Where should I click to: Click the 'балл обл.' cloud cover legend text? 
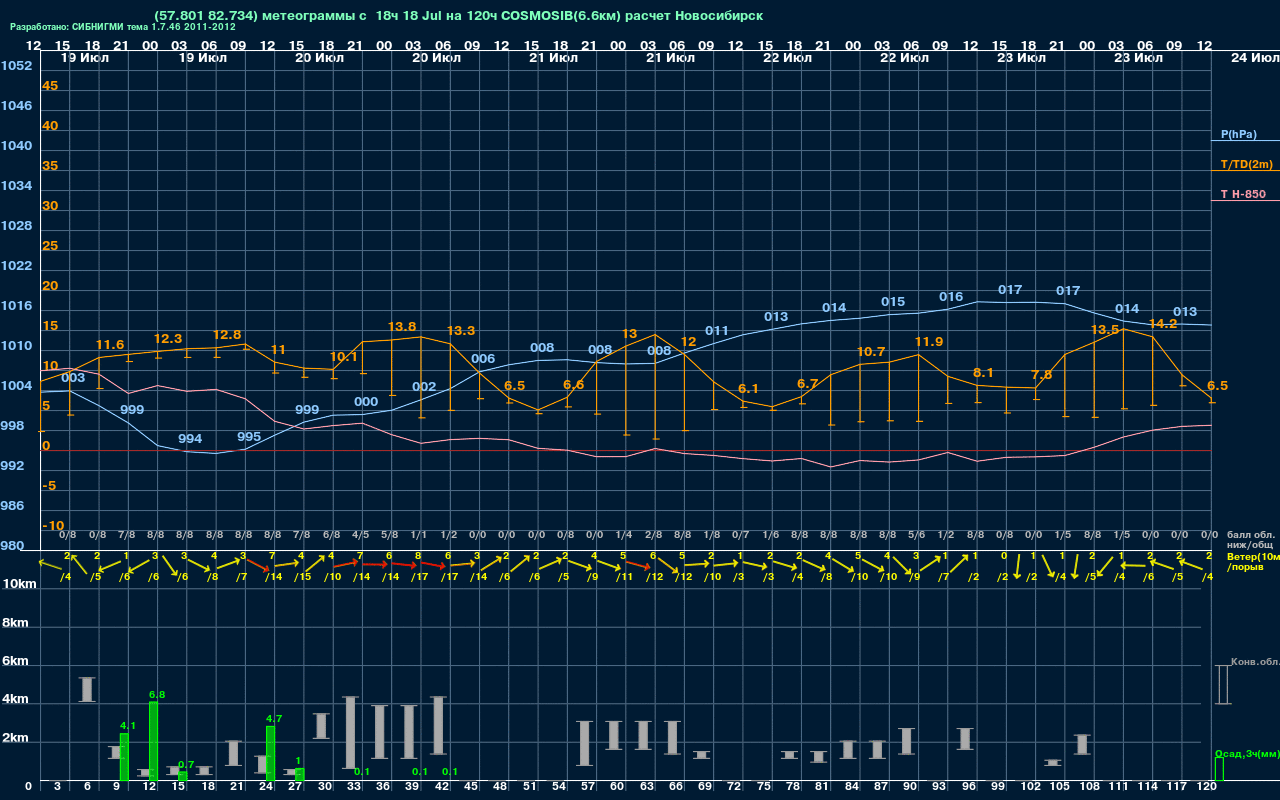1250,535
